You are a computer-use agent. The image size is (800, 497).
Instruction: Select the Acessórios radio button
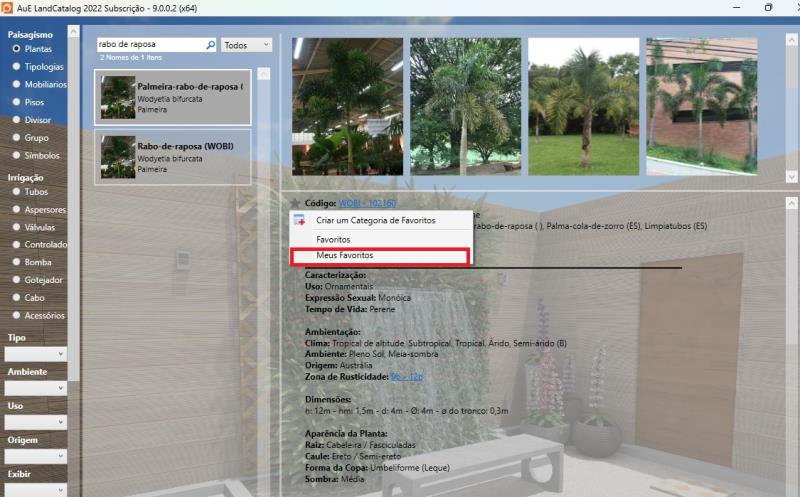(x=16, y=315)
